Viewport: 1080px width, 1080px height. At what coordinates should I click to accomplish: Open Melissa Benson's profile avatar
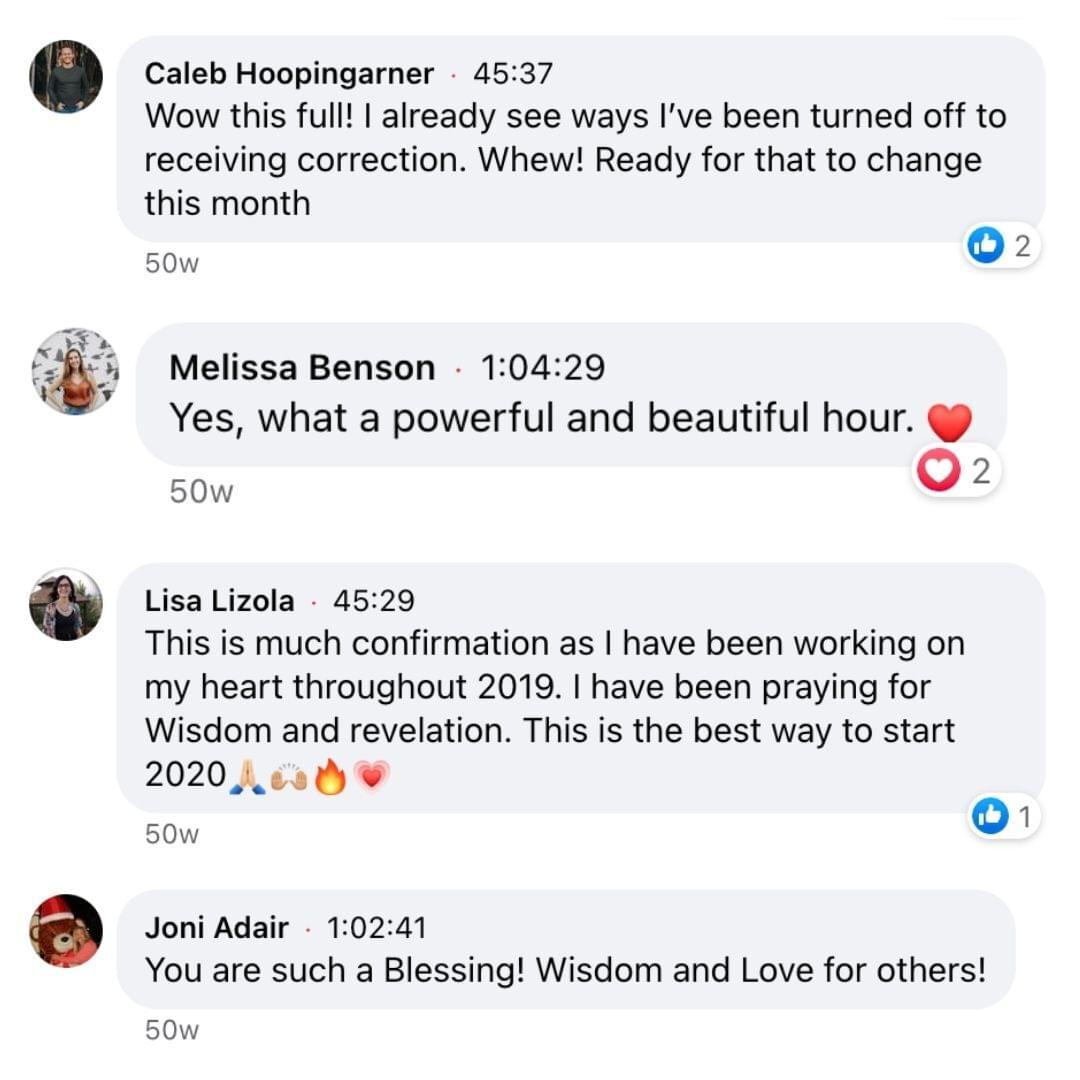pyautogui.click(x=76, y=370)
